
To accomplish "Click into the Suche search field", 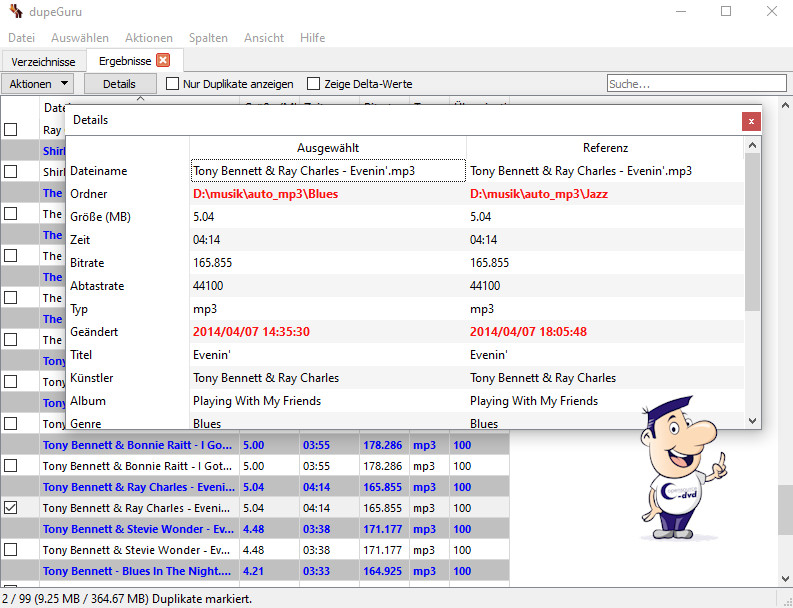I will click(x=695, y=84).
